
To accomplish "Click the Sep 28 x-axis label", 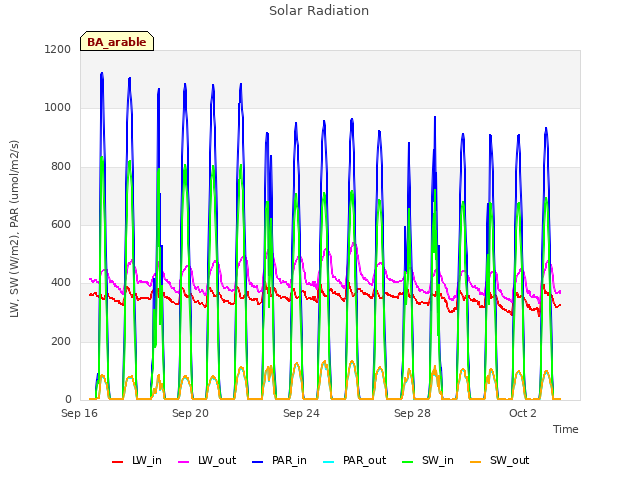I will tap(412, 413).
